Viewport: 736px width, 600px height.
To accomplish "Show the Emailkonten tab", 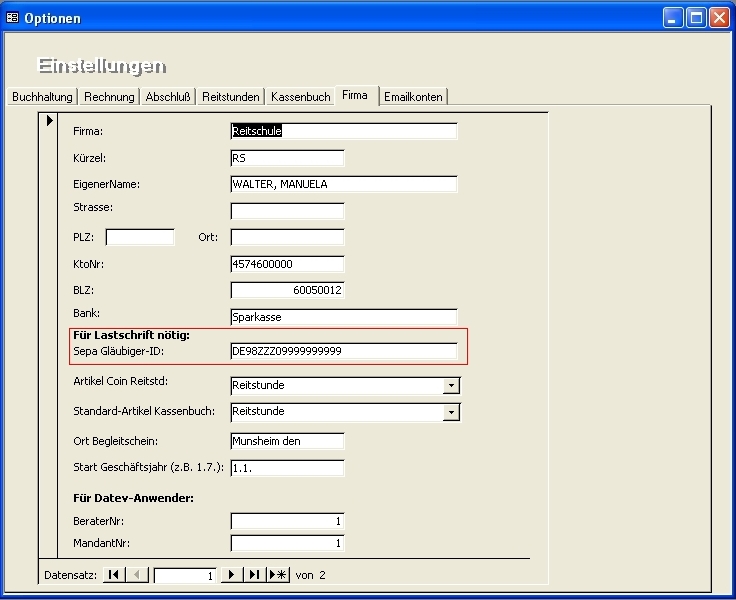I will (413, 97).
